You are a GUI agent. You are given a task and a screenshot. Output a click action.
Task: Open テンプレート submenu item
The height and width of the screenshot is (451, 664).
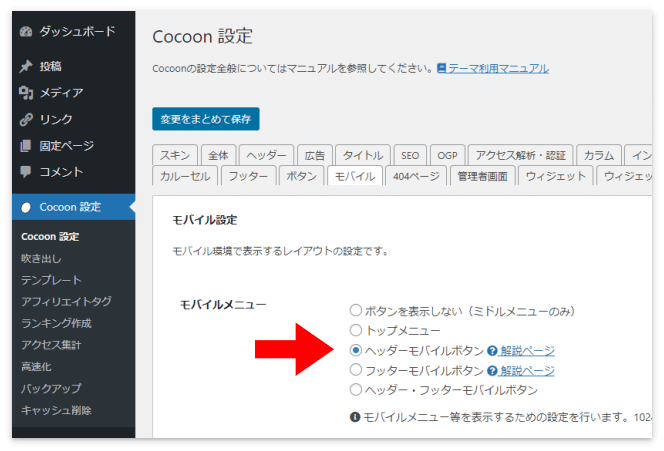51,280
